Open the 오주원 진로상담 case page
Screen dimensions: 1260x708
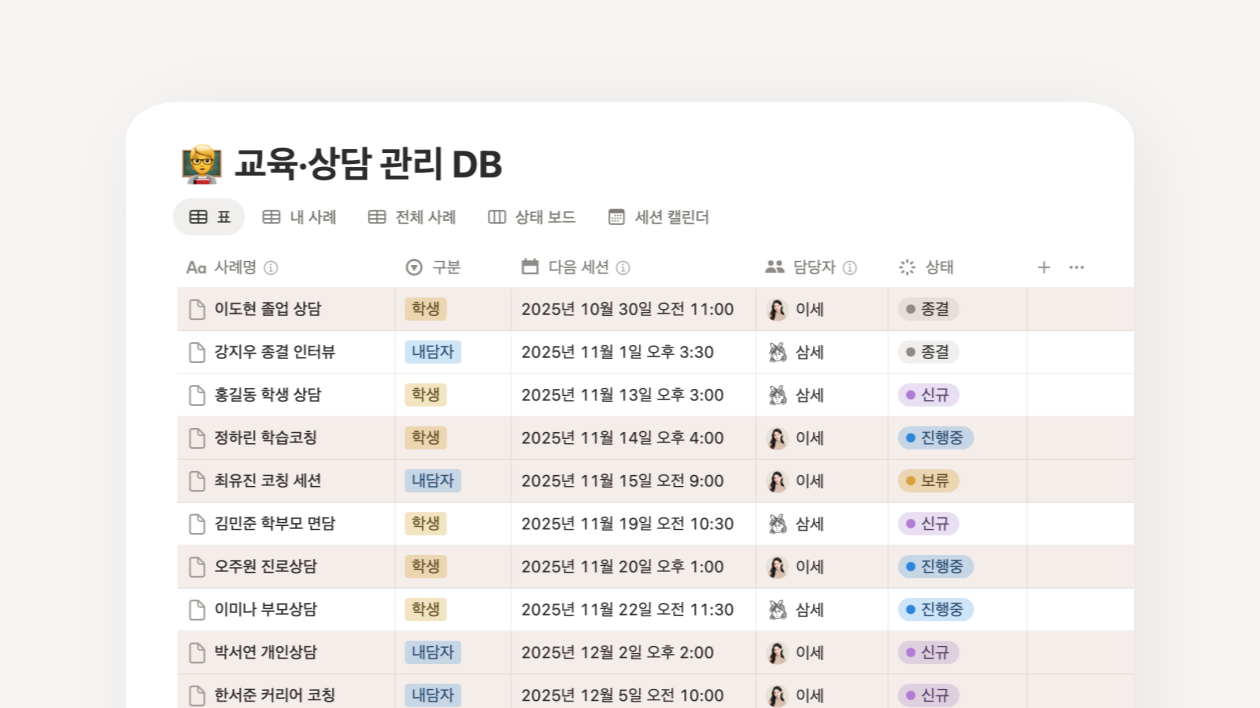click(x=266, y=567)
